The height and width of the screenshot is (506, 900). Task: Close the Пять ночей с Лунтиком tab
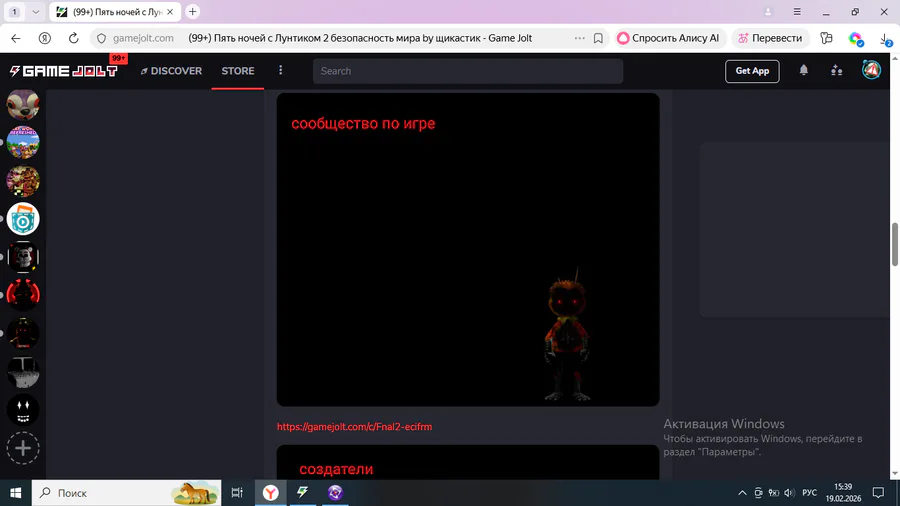pos(170,11)
